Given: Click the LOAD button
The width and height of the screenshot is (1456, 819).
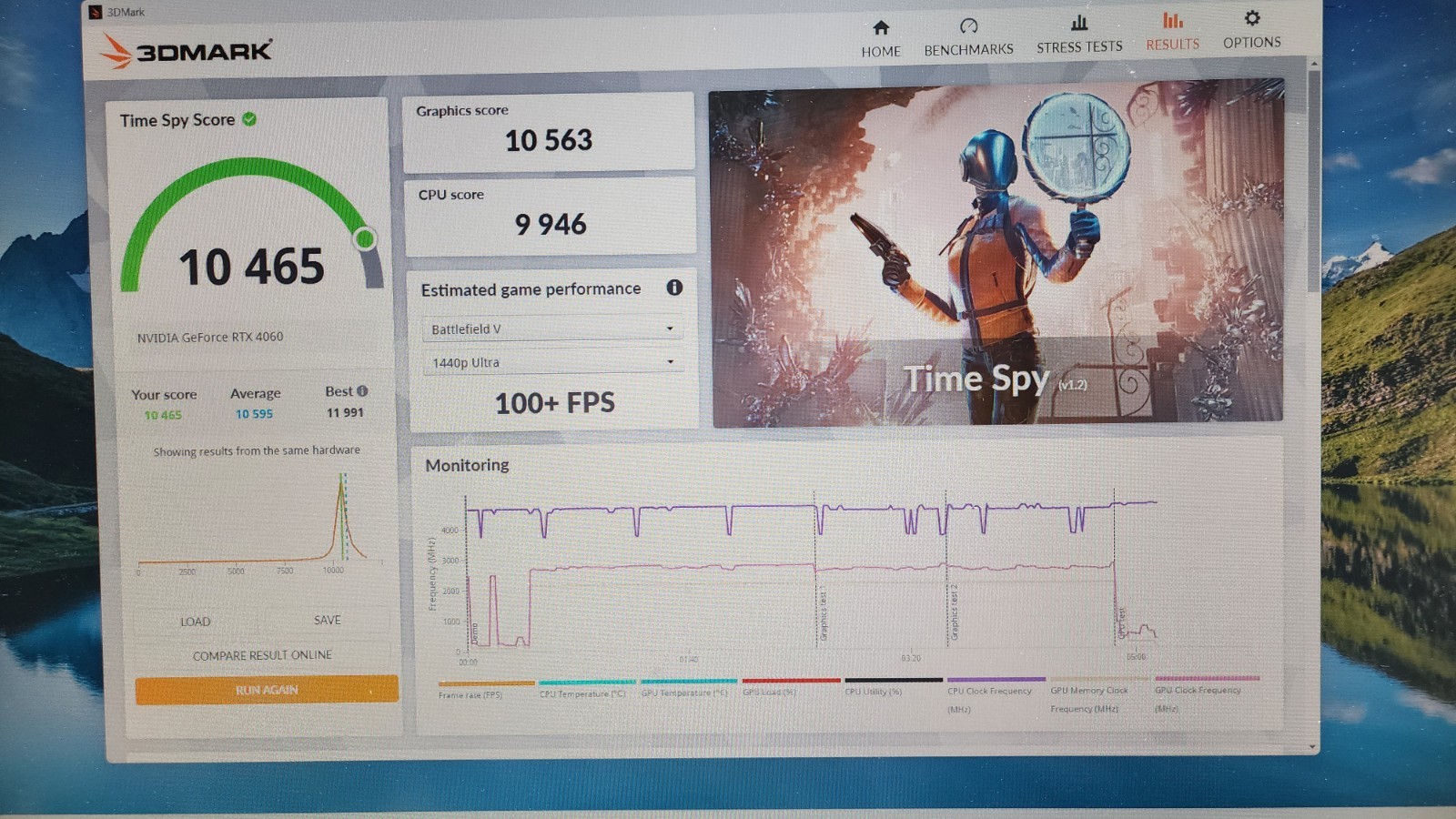Looking at the screenshot, I should 195,622.
